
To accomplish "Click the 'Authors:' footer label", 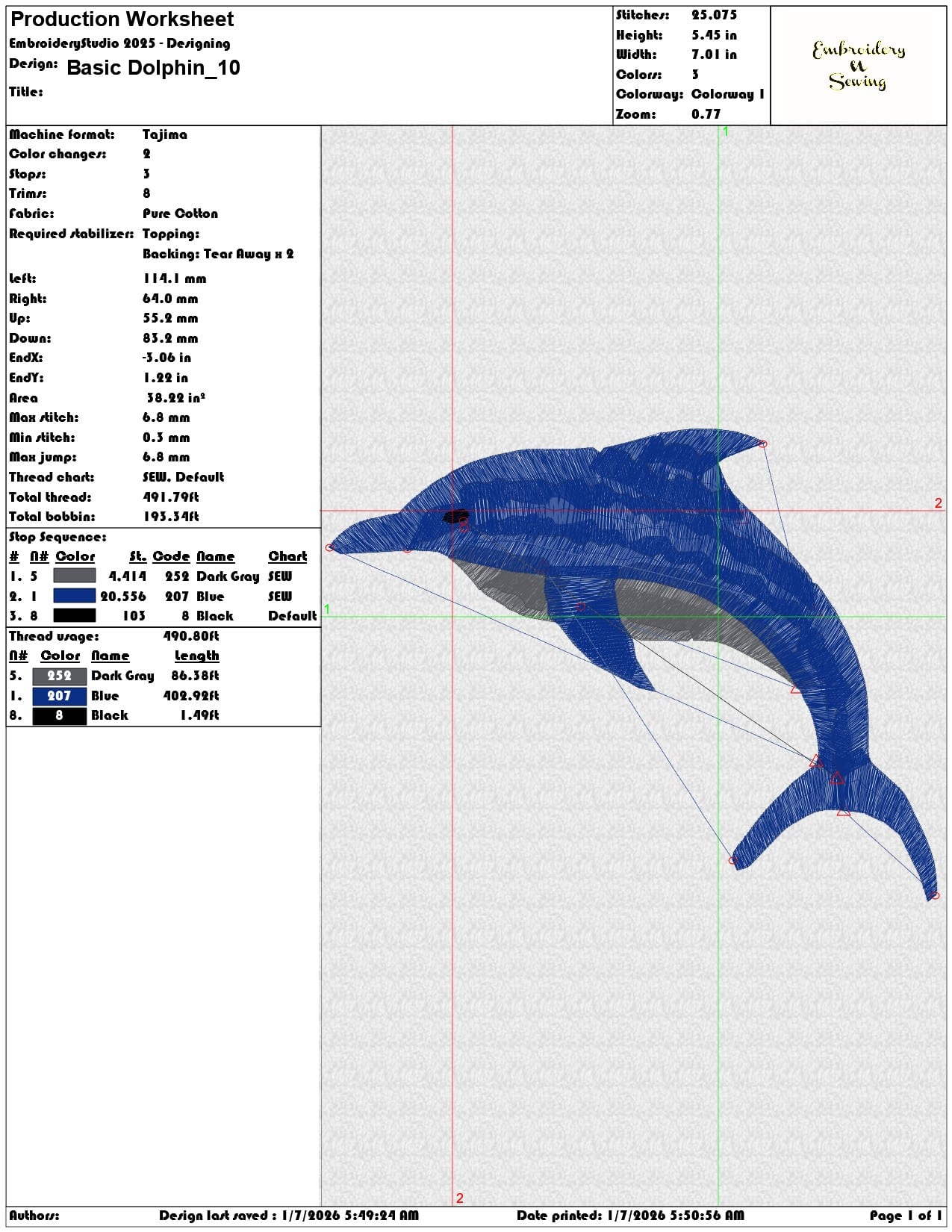I will pos(34,1216).
